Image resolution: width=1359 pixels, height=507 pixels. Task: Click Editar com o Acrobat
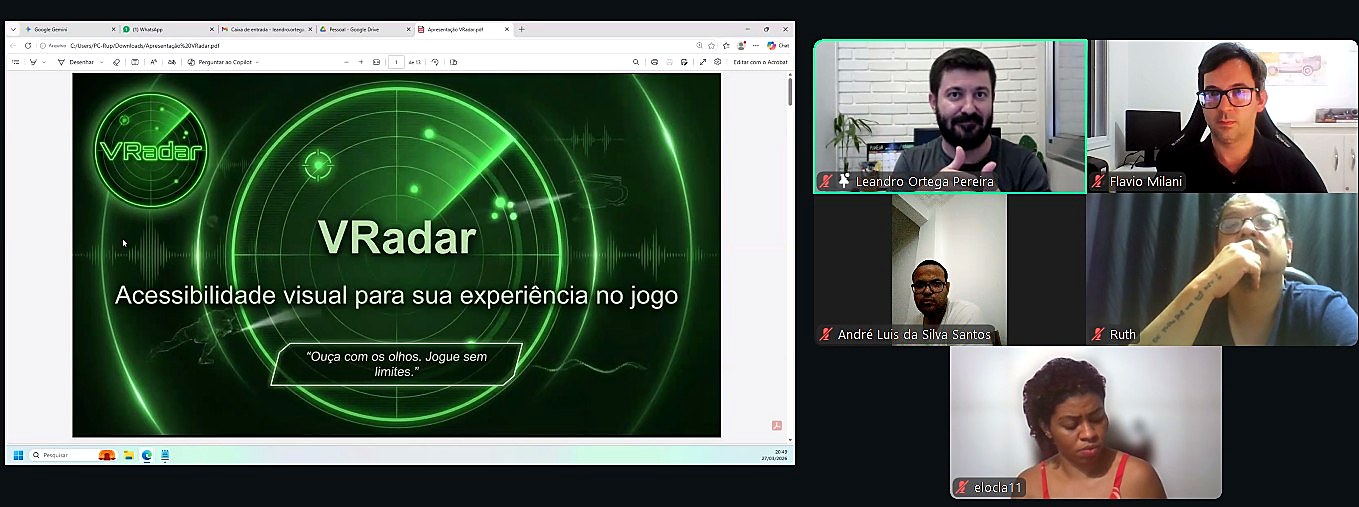click(760, 62)
